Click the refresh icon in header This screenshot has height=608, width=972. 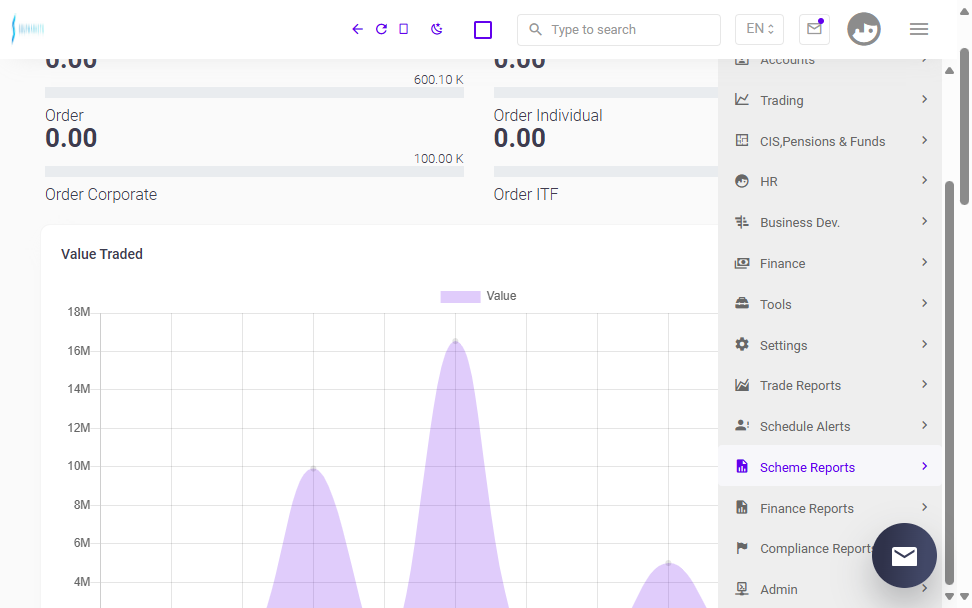[381, 29]
